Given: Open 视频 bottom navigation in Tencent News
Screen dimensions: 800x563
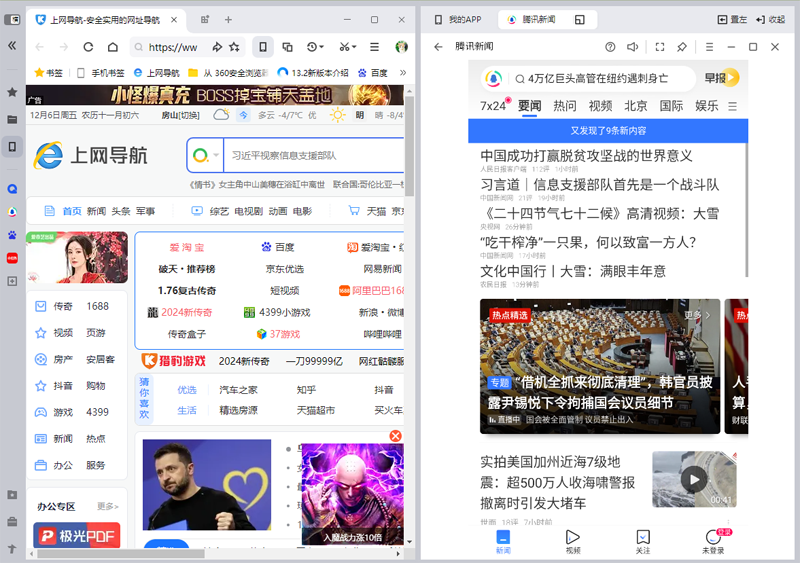Looking at the screenshot, I should [573, 542].
